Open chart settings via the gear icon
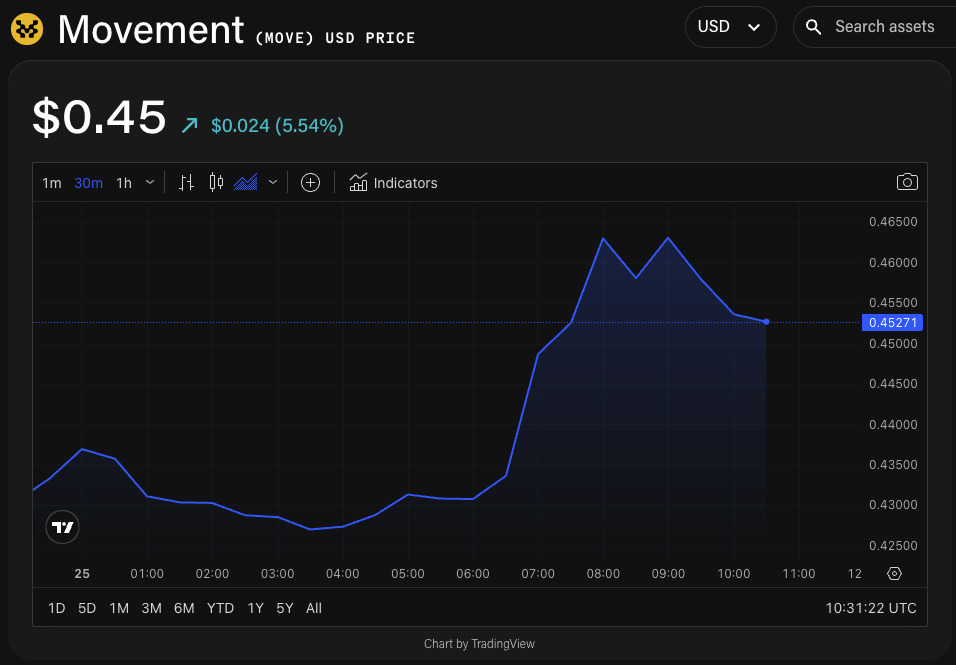The width and height of the screenshot is (956, 665). (894, 573)
